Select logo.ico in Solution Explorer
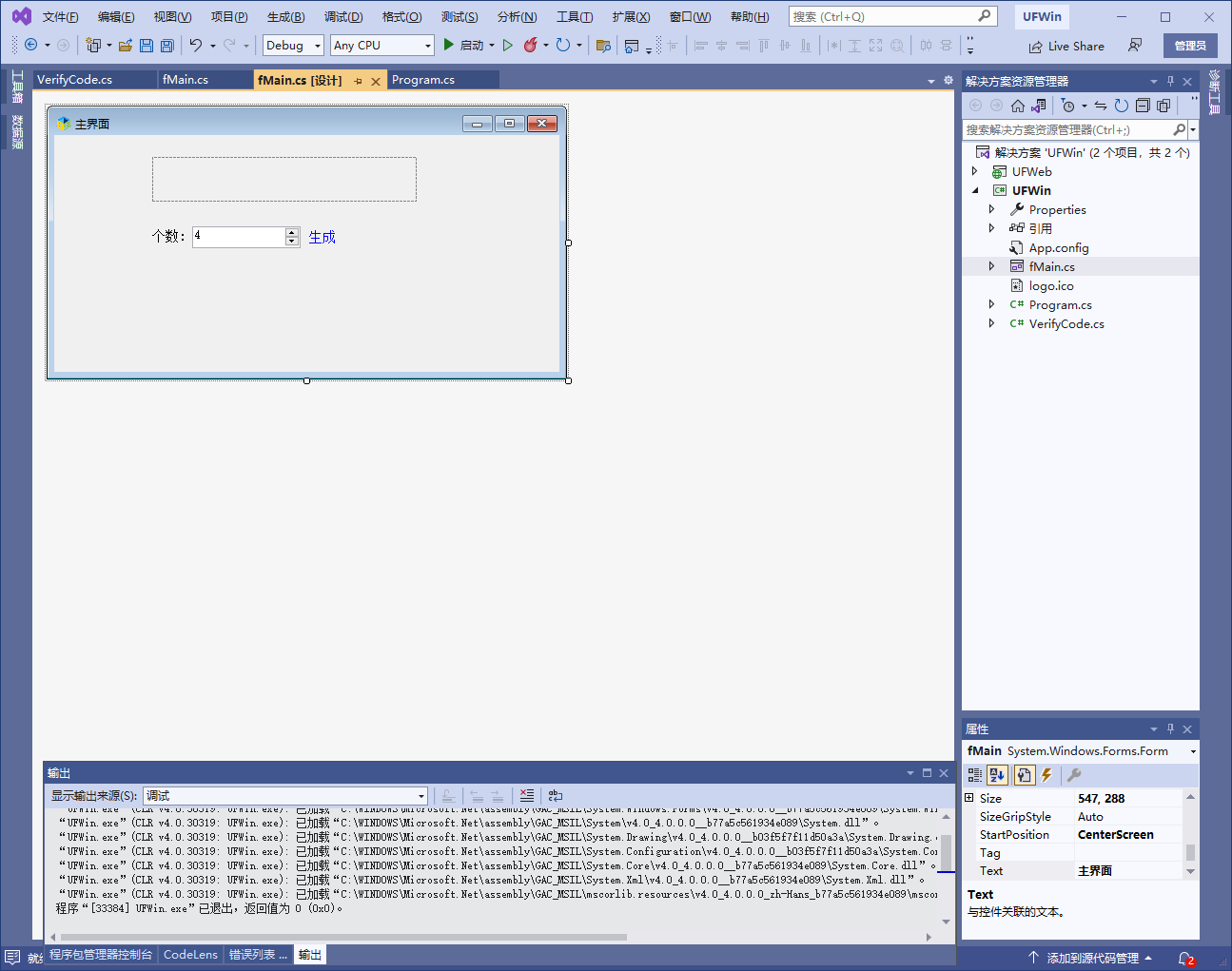Viewport: 1232px width, 971px height. [1051, 285]
